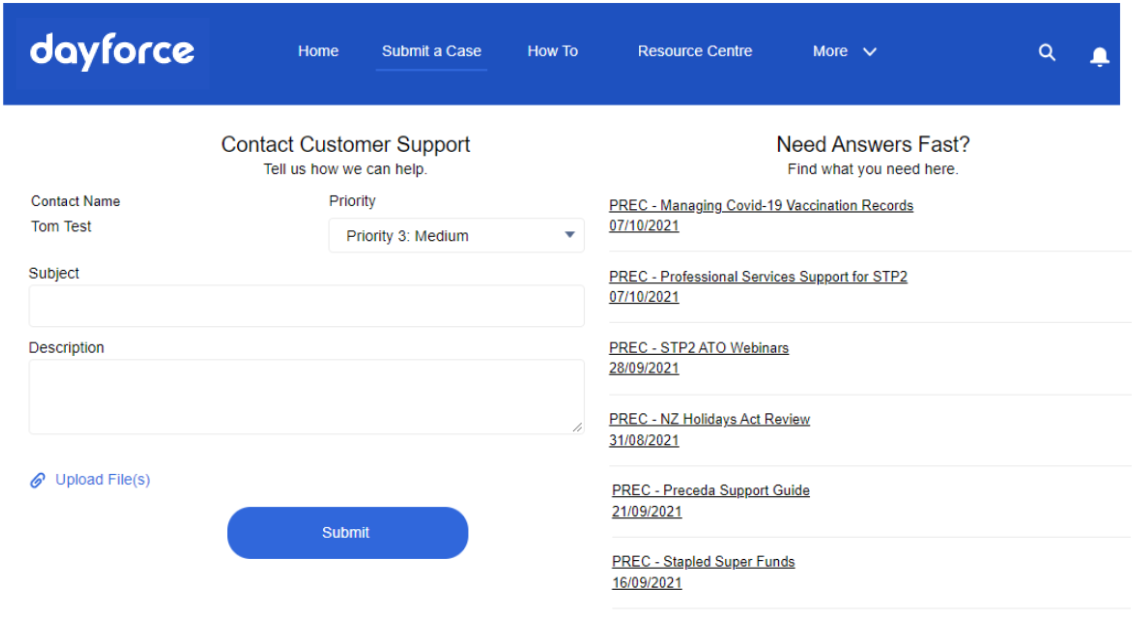
Task: Expand the More navigation menu
Action: 843,51
